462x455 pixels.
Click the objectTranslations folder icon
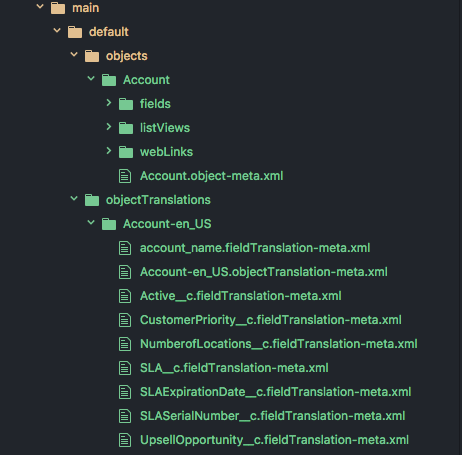pos(92,200)
